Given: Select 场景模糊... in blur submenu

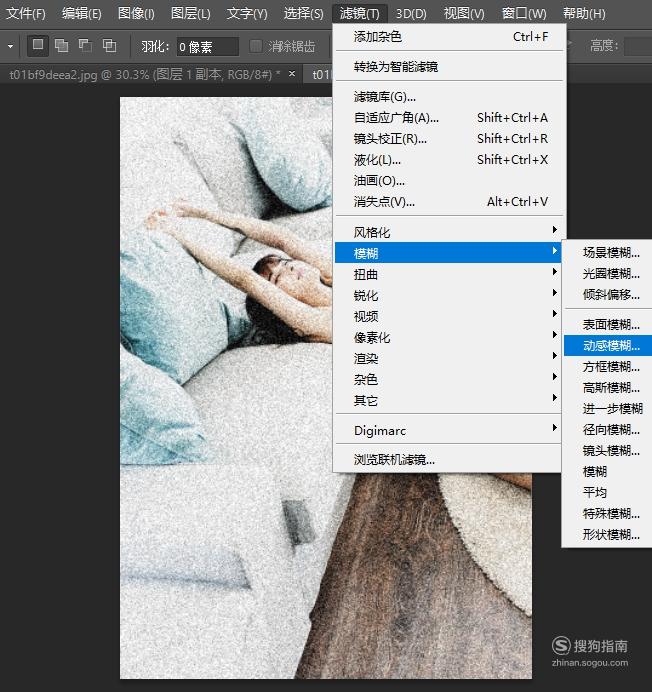Looking at the screenshot, I should 608,253.
